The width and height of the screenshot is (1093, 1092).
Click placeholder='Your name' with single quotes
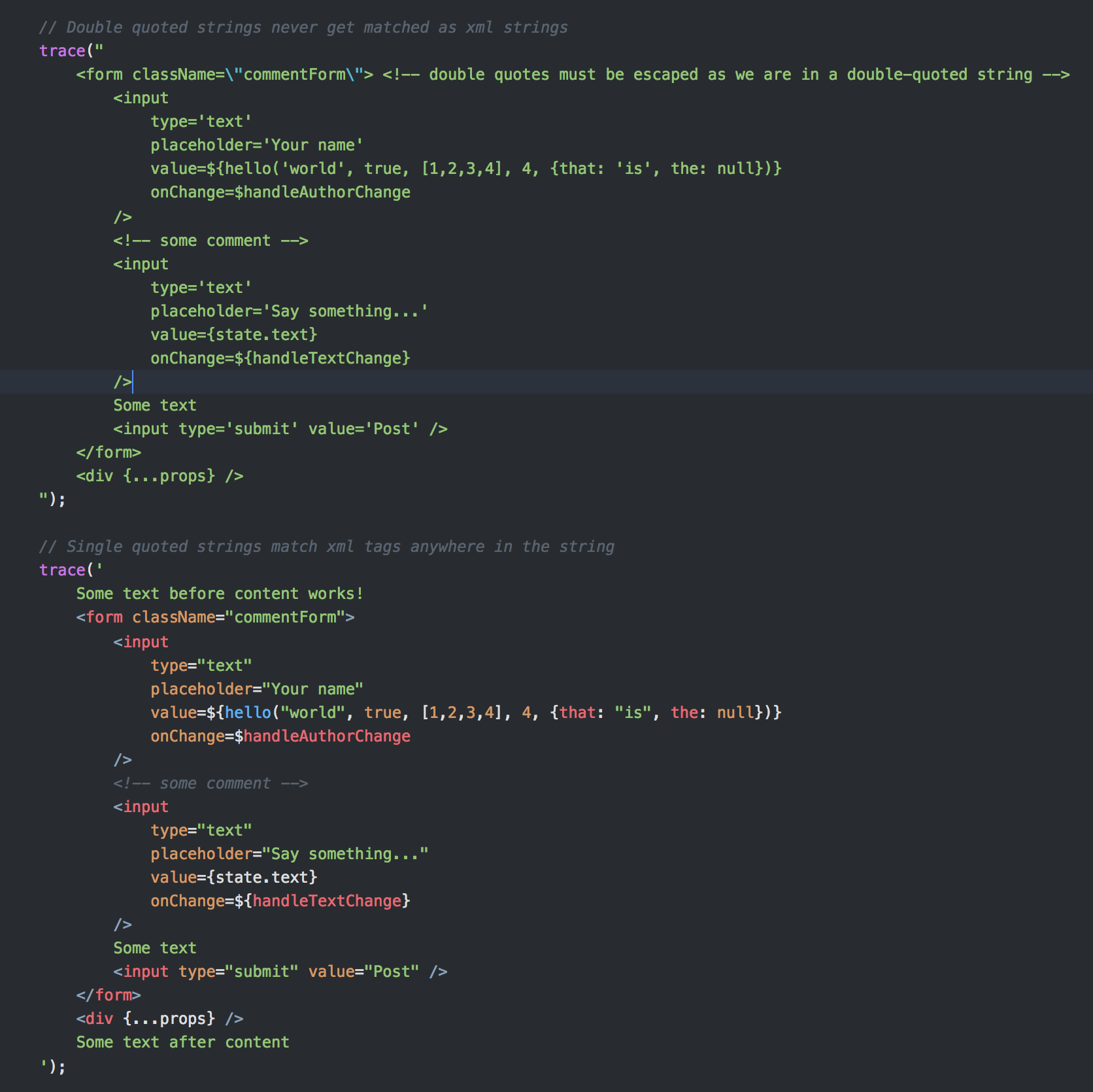(257, 145)
